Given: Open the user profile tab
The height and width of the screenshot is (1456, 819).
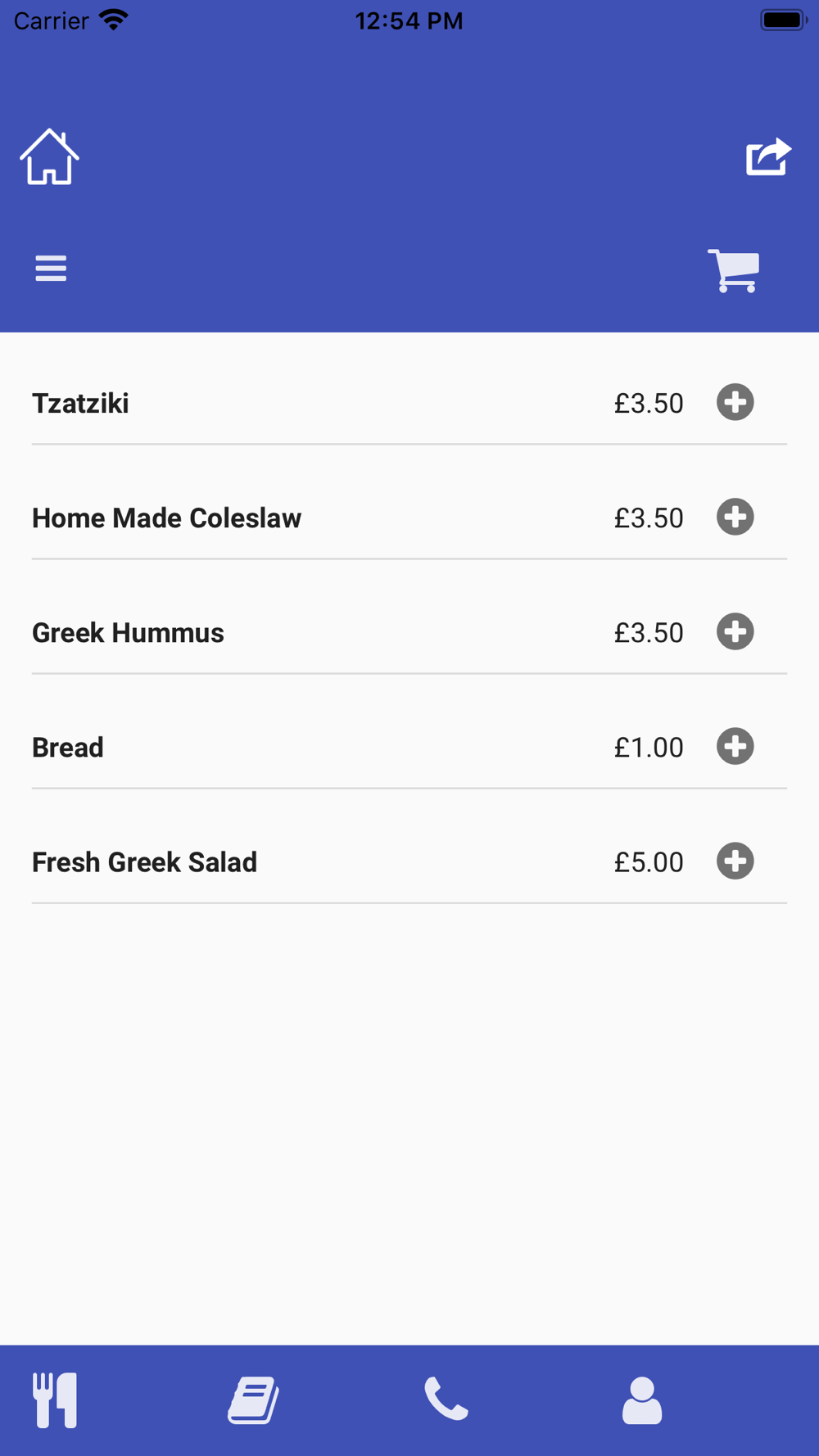Looking at the screenshot, I should (x=642, y=1400).
